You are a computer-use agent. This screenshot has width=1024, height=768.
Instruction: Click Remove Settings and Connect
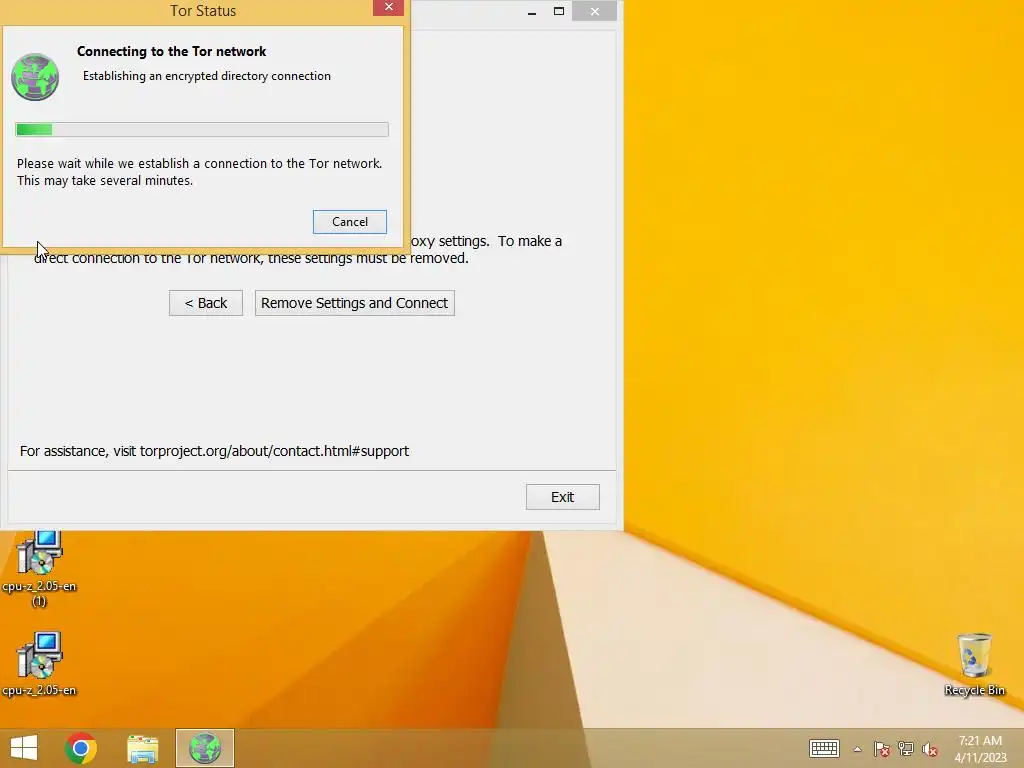tap(355, 303)
